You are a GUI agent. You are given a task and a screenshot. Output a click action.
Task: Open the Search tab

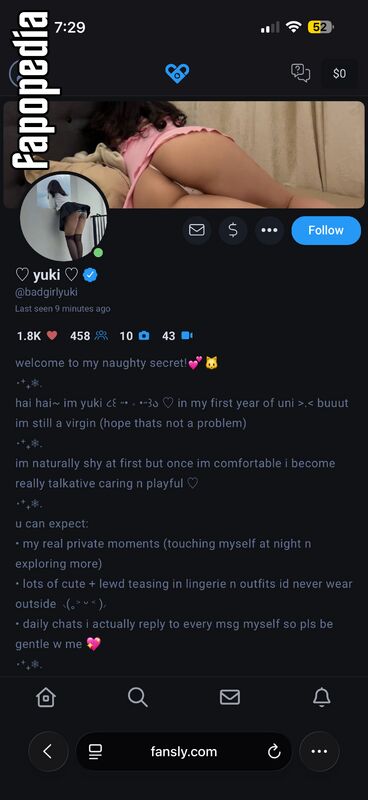point(138,697)
